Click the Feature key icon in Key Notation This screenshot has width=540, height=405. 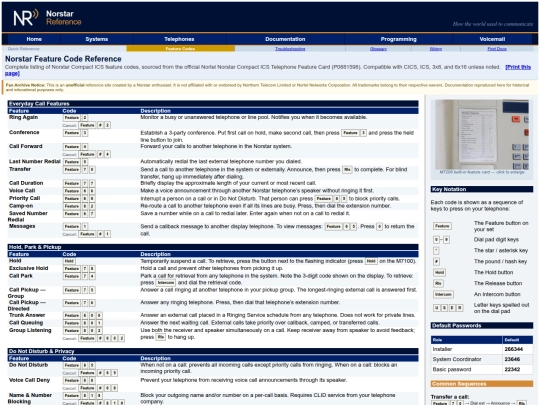click(x=442, y=226)
